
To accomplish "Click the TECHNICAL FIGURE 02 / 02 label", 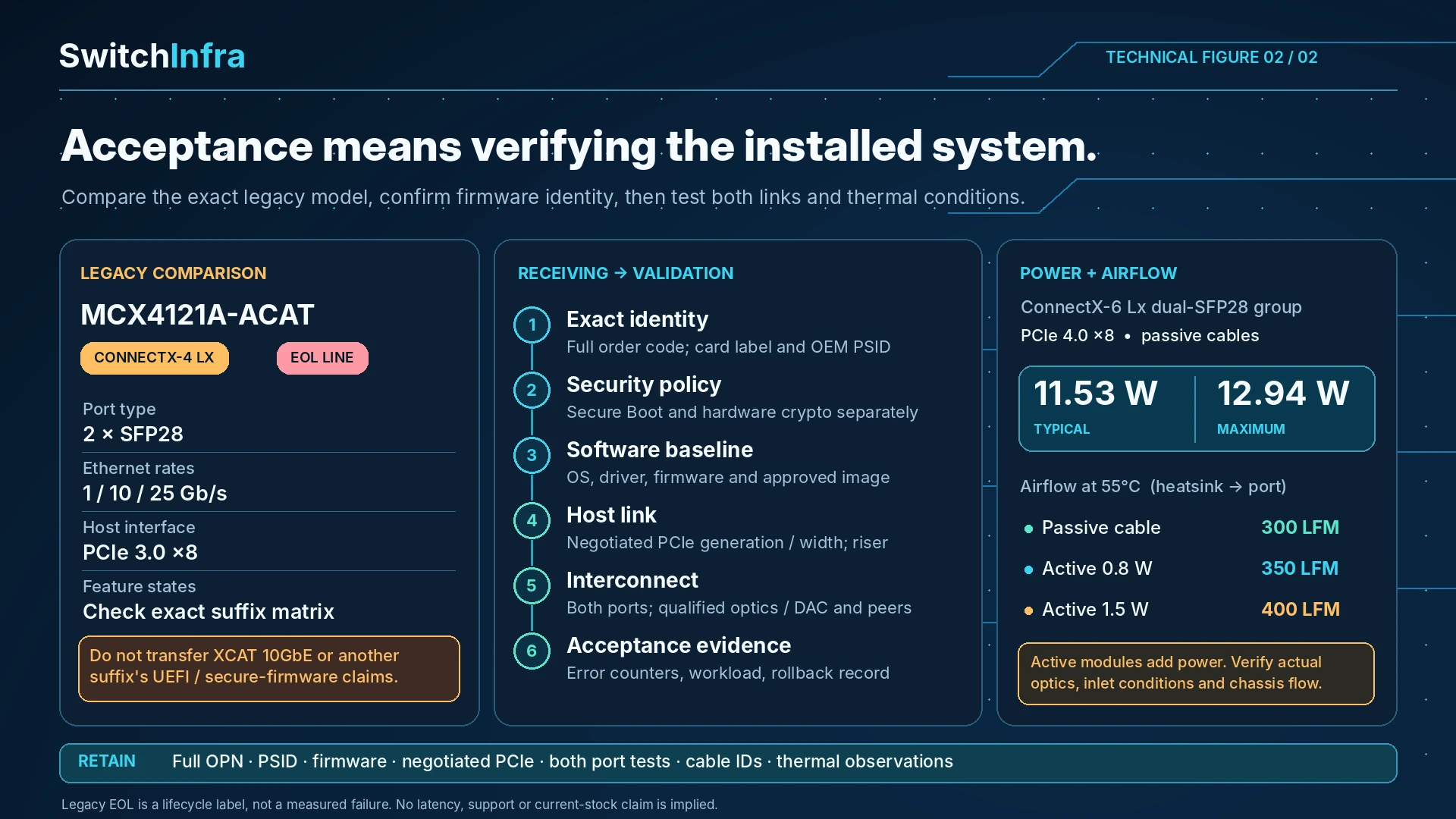I will (x=1212, y=58).
